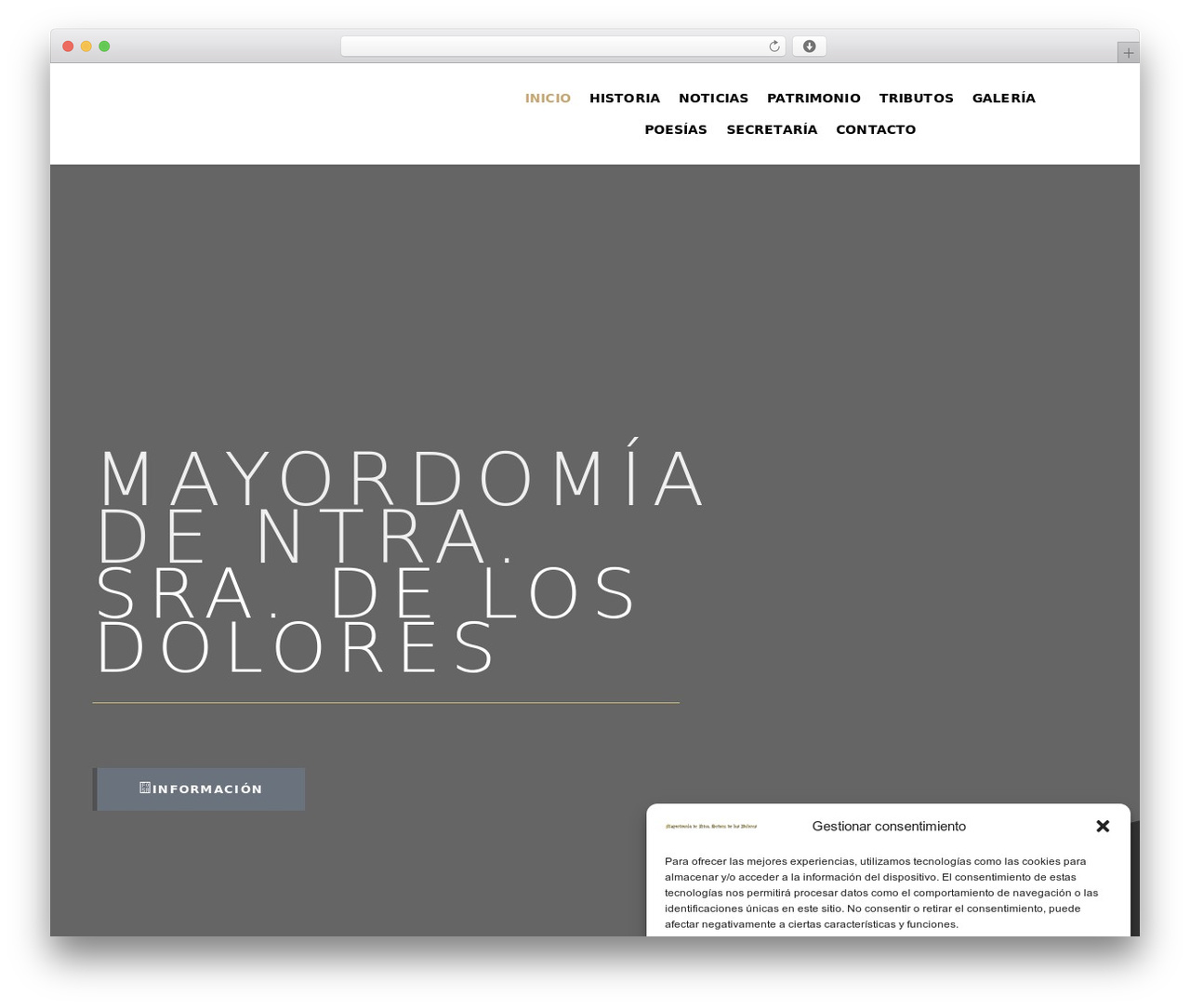This screenshot has width=1190, height=1008.
Task: Click the Gestionar consentimiento dialog title
Action: coord(889,826)
